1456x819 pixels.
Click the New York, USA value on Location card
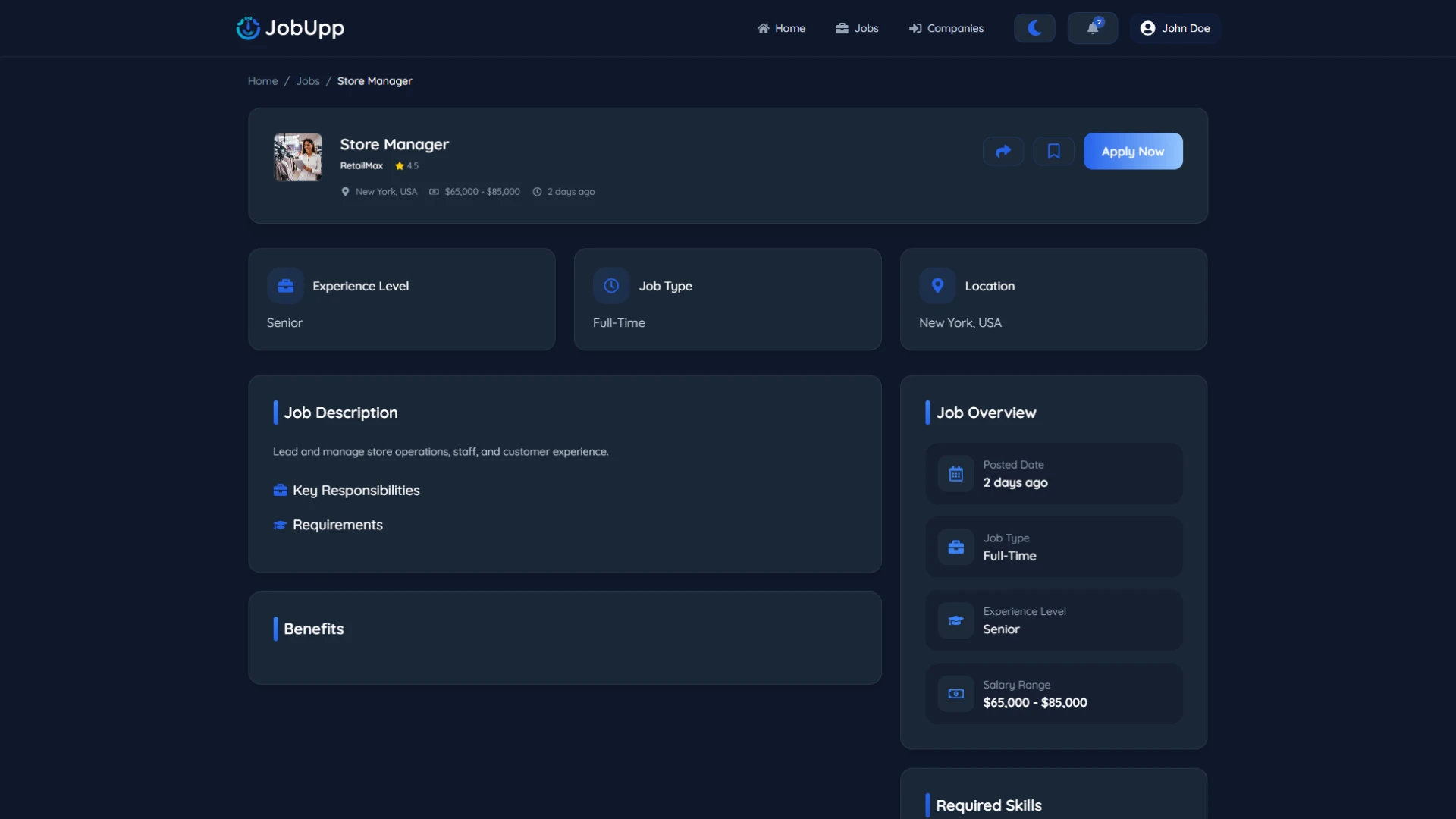960,323
